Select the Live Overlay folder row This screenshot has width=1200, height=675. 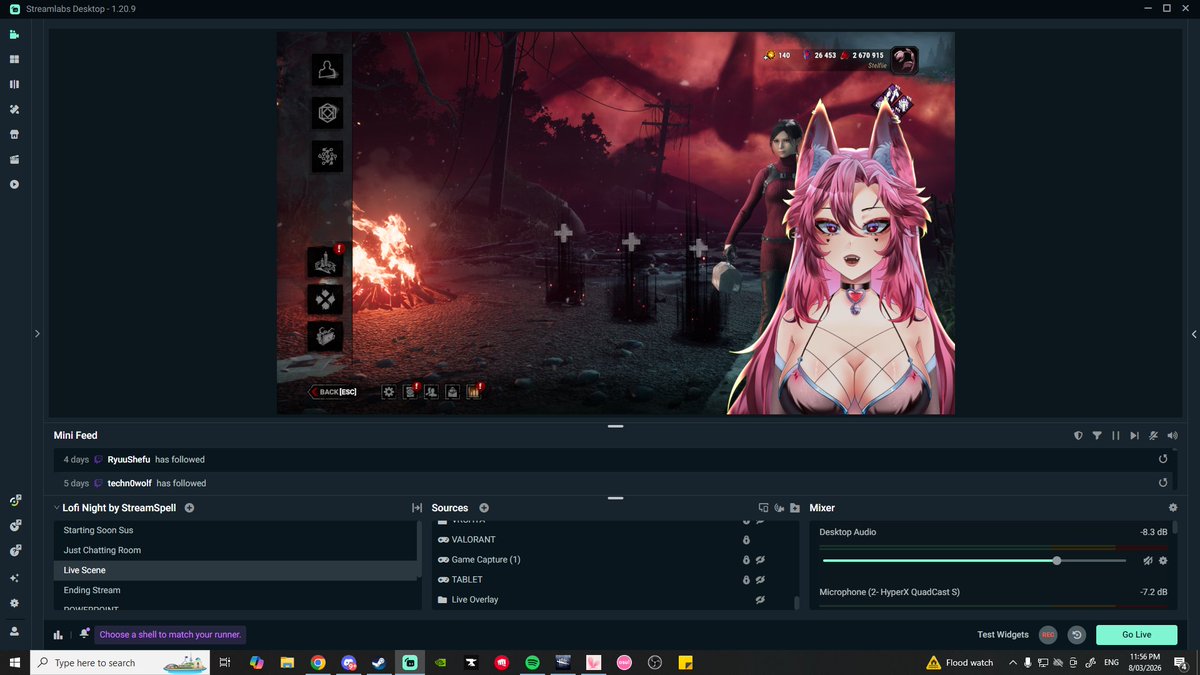click(x=612, y=600)
